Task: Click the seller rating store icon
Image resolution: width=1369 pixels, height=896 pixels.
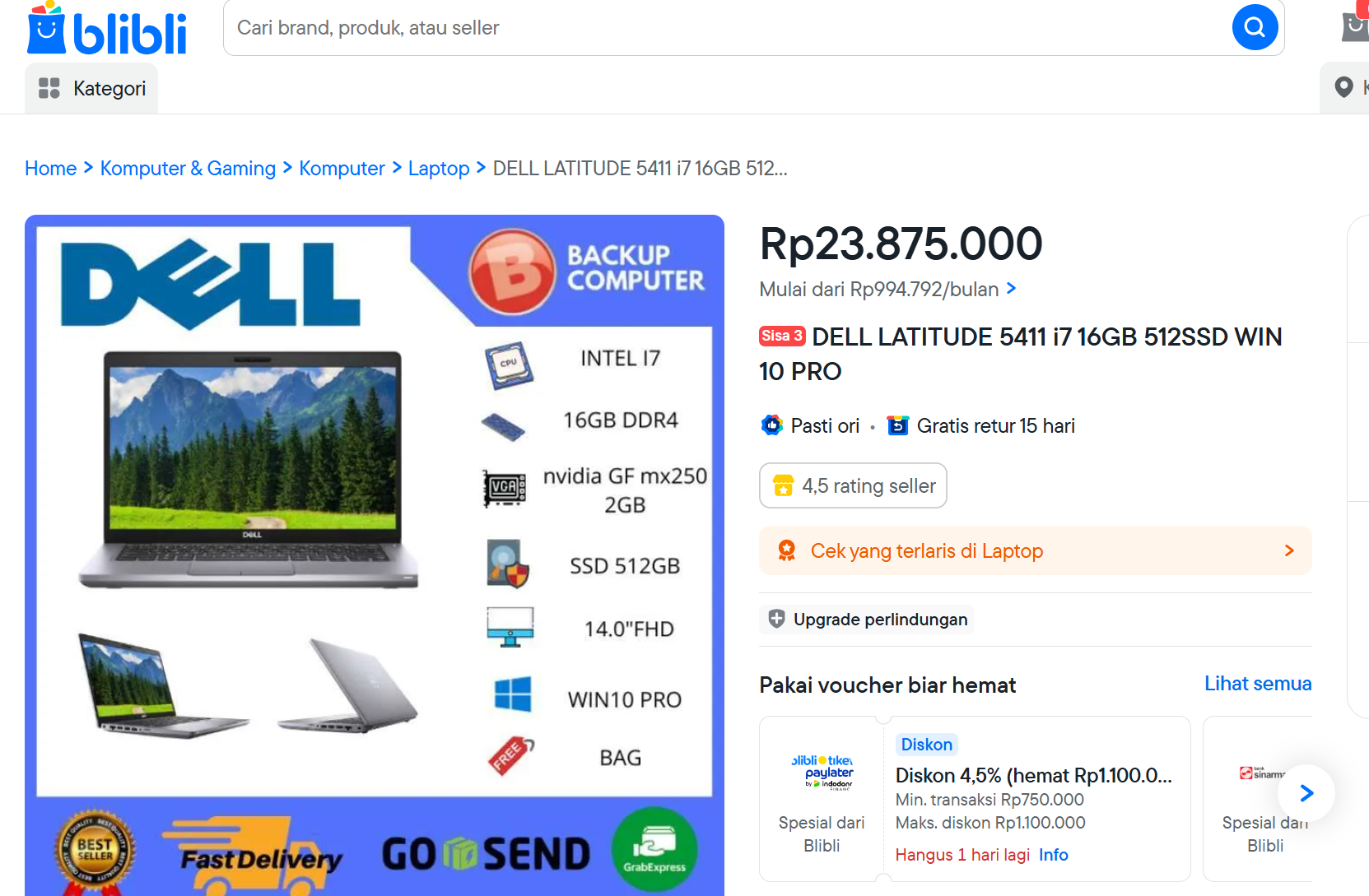Action: click(783, 486)
